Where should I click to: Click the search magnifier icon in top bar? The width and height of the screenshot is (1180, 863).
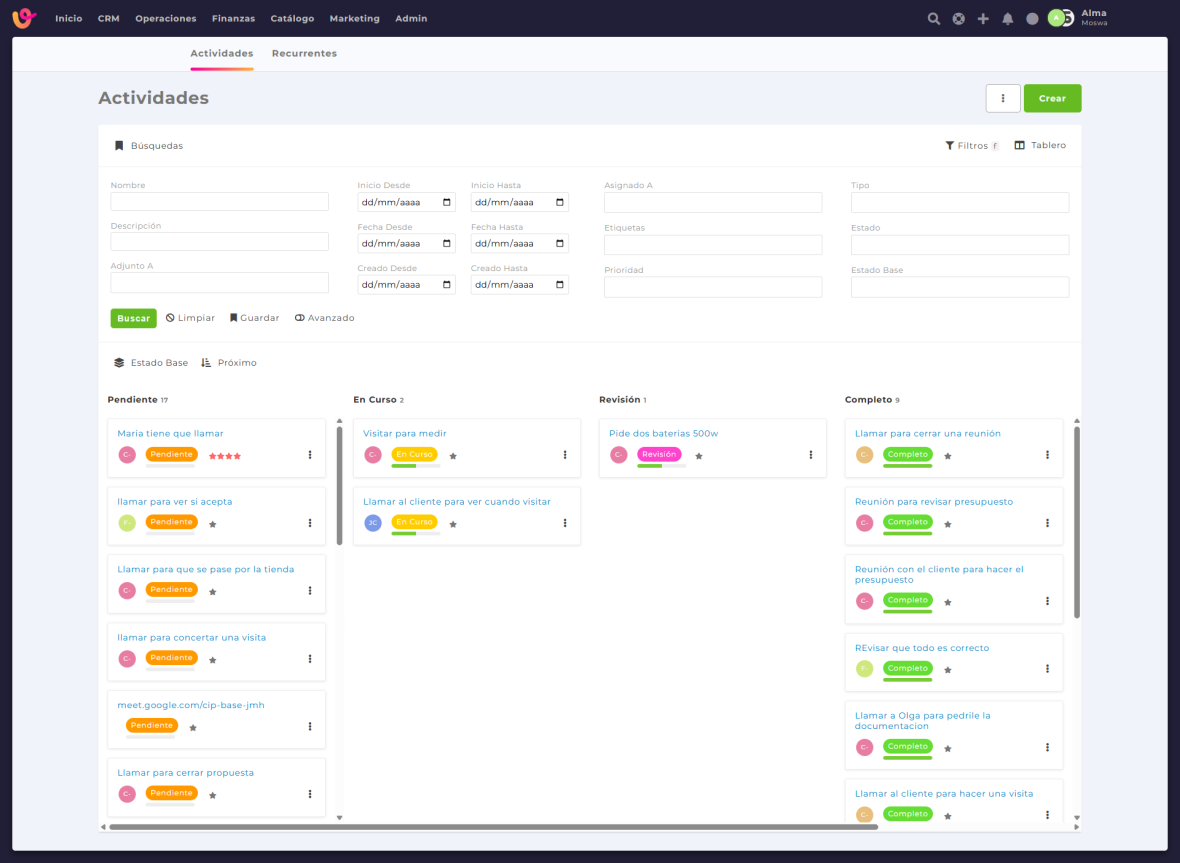coord(934,19)
